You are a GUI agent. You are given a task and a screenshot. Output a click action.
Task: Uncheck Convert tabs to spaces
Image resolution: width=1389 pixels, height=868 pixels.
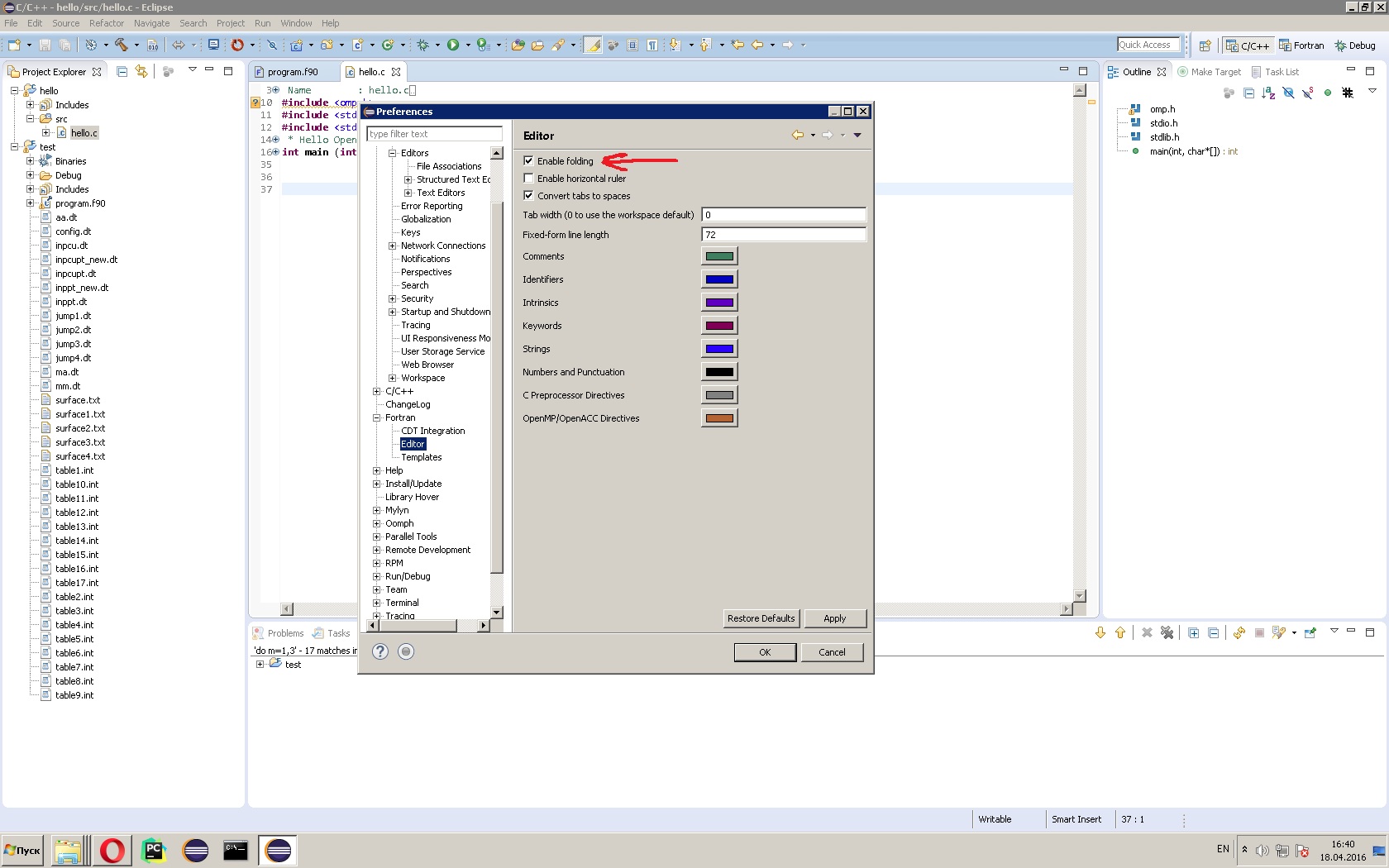[x=528, y=196]
